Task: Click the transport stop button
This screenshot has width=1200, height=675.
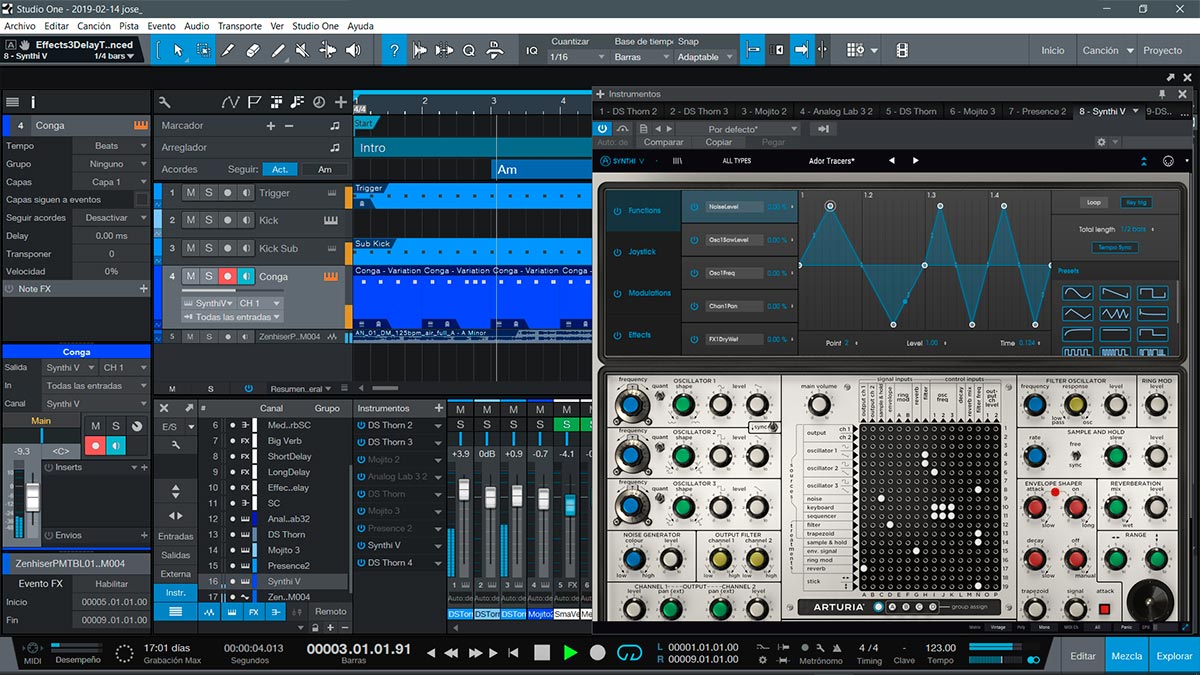Action: [x=542, y=652]
